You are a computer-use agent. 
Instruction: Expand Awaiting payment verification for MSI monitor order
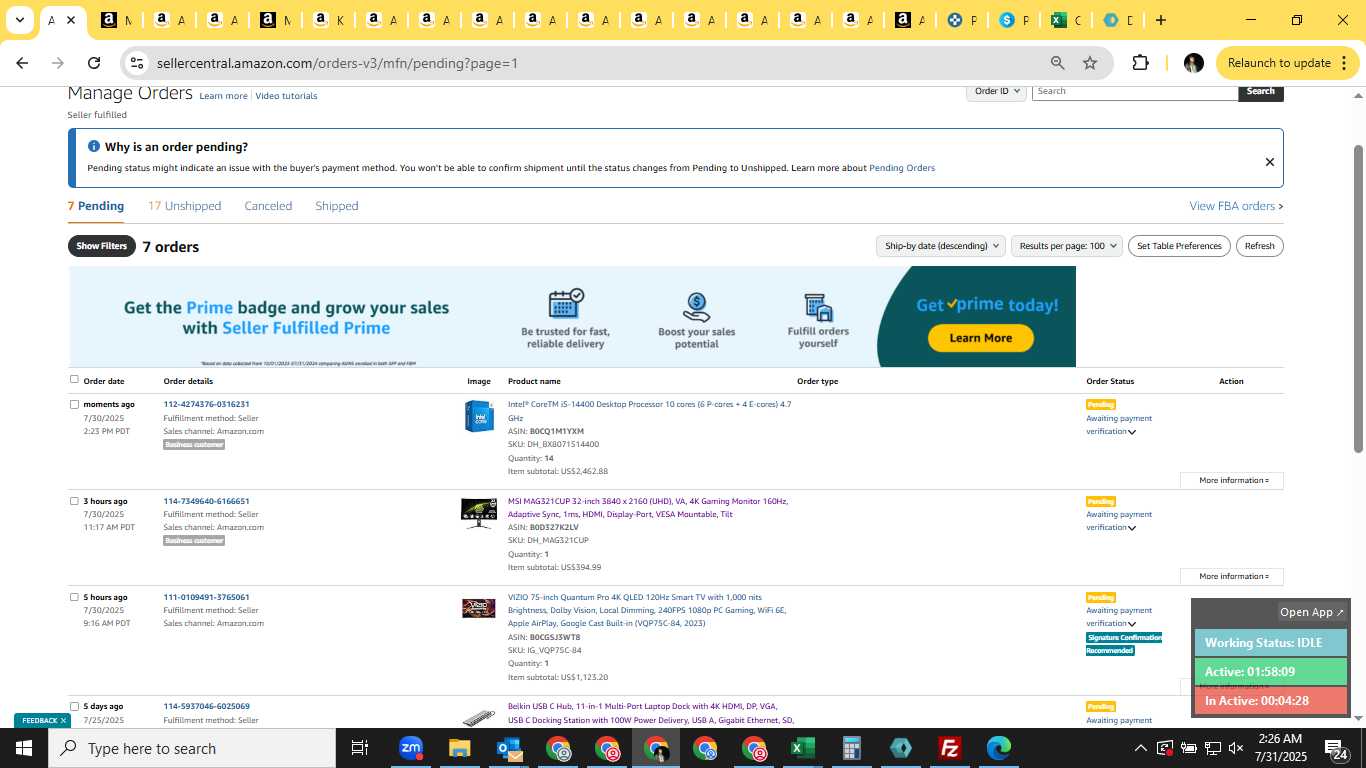pyautogui.click(x=1132, y=528)
